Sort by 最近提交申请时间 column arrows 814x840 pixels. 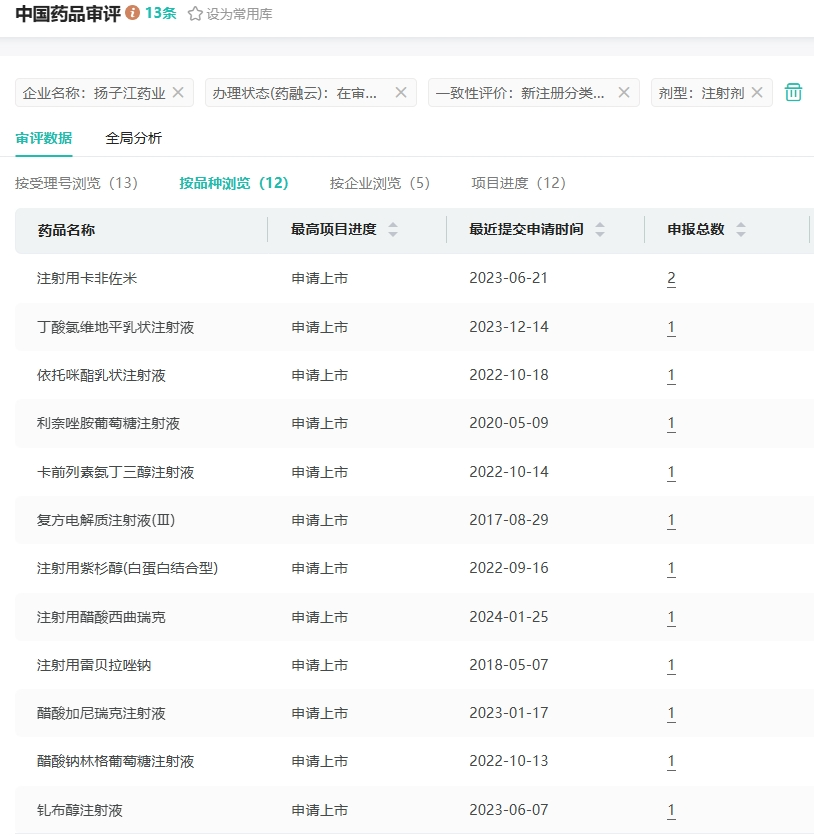[600, 230]
